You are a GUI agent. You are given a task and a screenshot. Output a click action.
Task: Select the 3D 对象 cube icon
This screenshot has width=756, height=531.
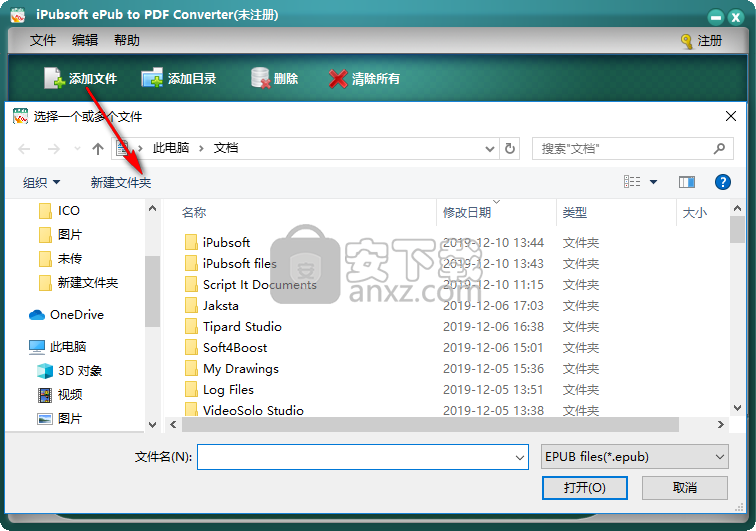point(45,371)
